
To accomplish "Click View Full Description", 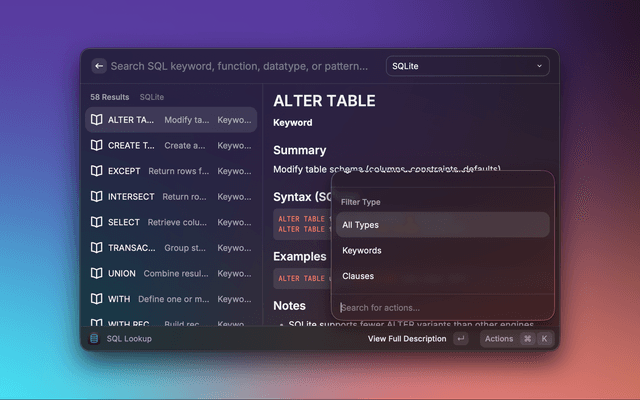I will [x=408, y=339].
